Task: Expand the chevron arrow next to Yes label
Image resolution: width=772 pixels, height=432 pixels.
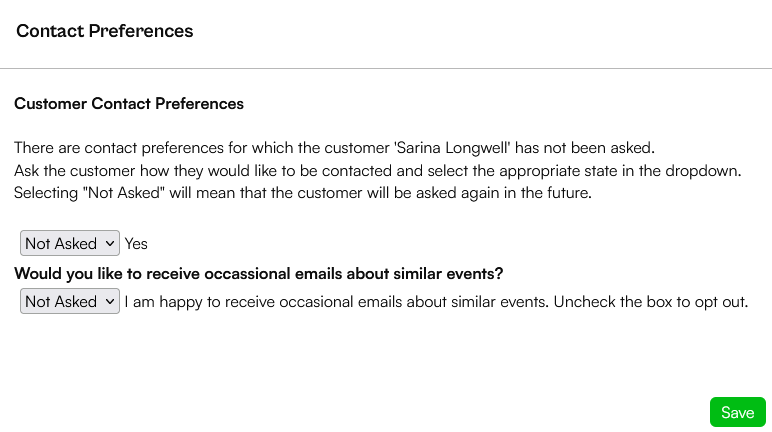Action: pos(110,243)
